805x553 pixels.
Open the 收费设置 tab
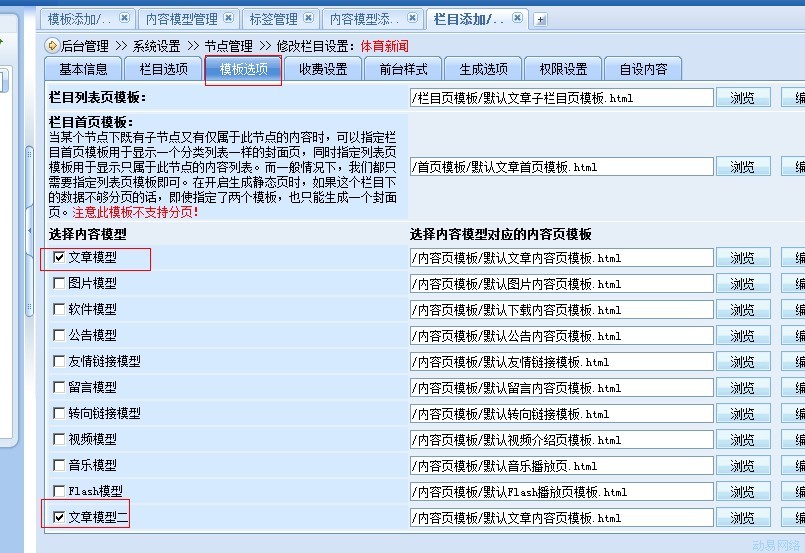[x=323, y=69]
